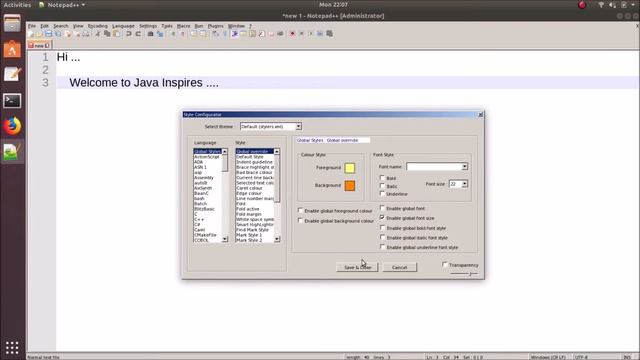The image size is (640, 360).
Task: Click the text editor icon in the dock
Action: 12,75
